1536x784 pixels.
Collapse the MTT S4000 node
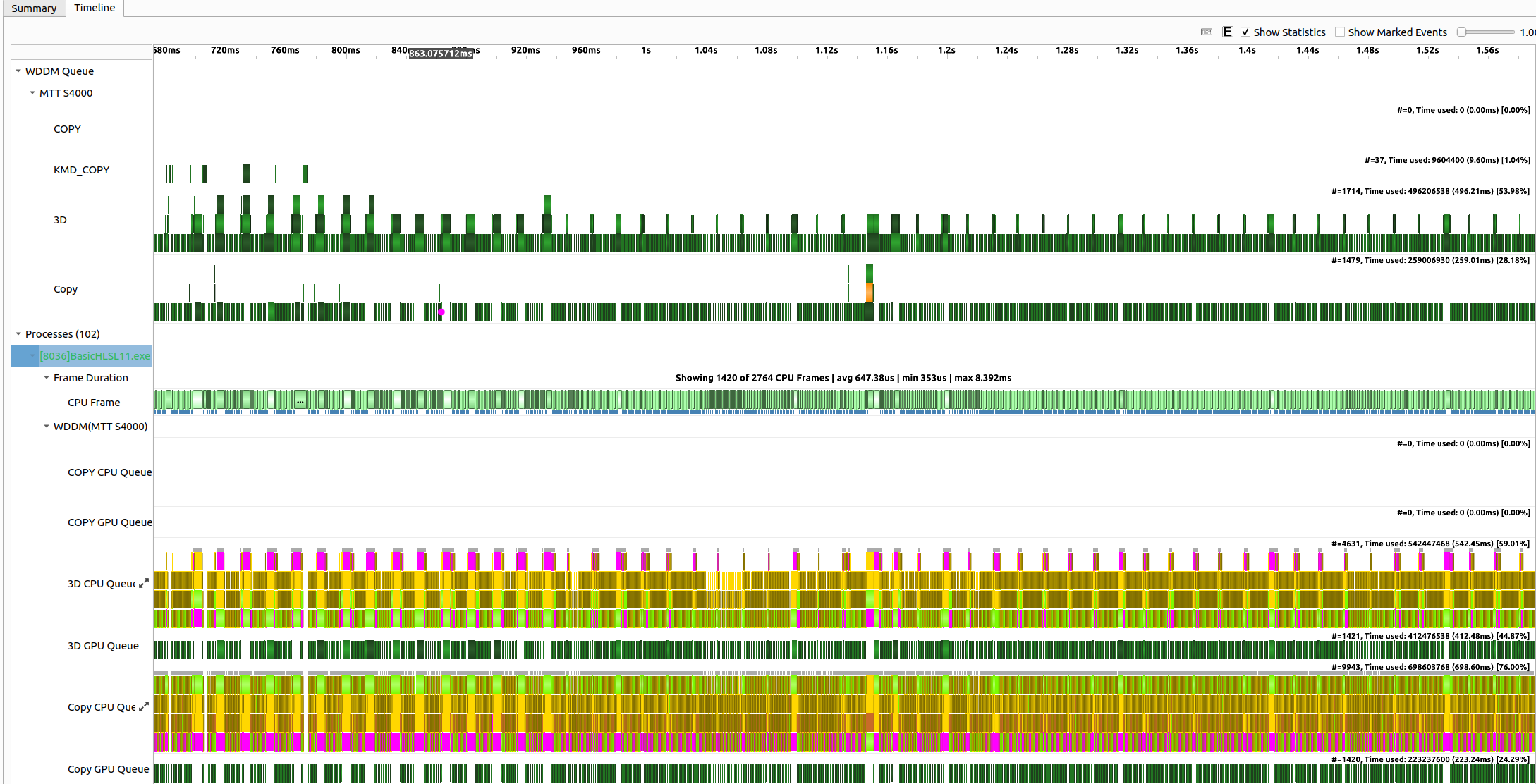(x=32, y=93)
